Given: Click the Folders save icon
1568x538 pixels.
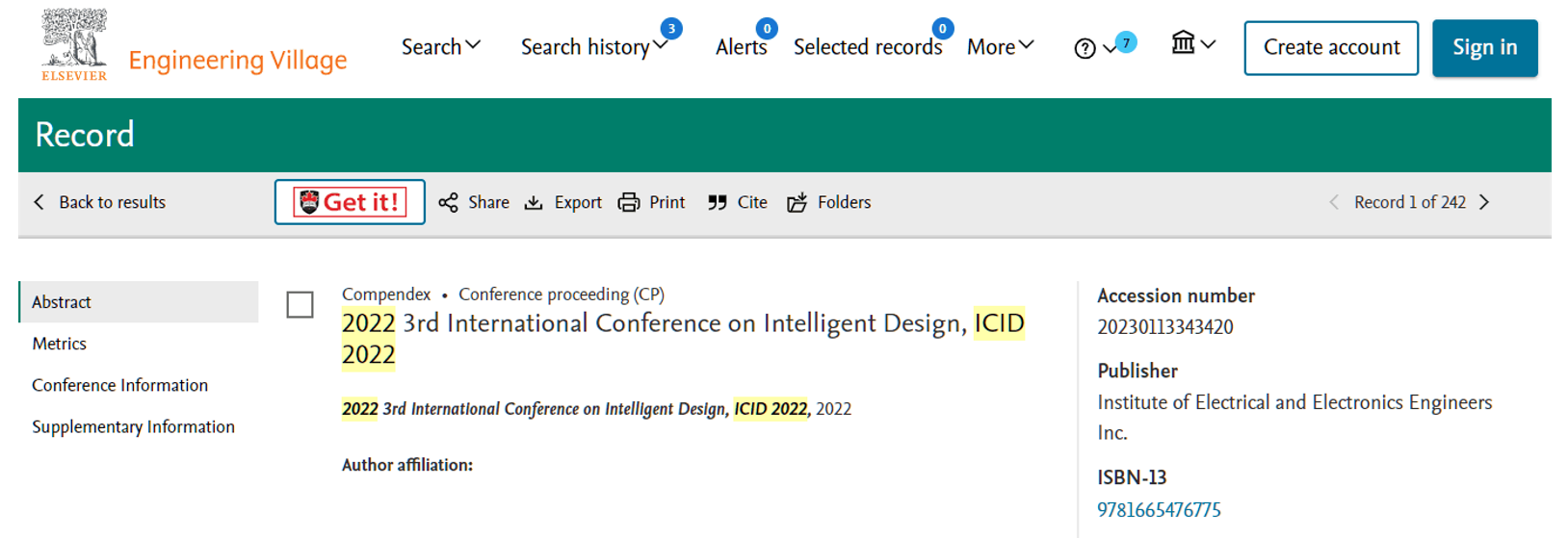Looking at the screenshot, I should click(x=797, y=202).
